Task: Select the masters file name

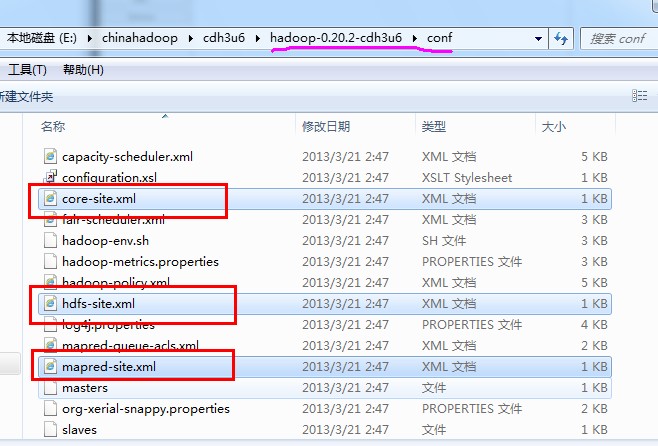Action: click(x=85, y=387)
